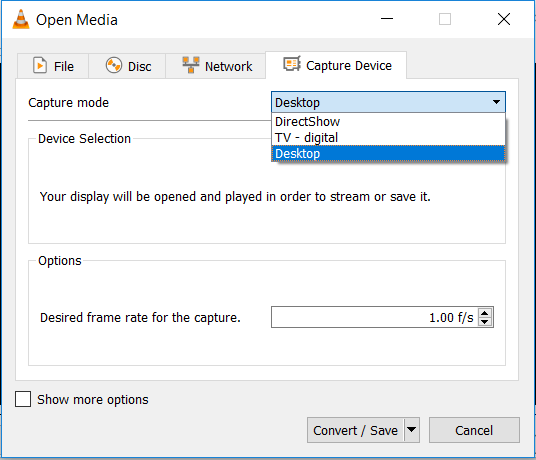Click the Cancel button
This screenshot has height=460, width=536.
[x=474, y=430]
